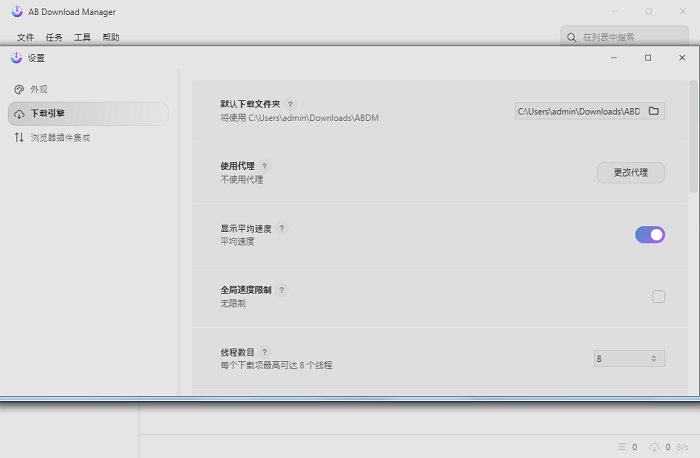
Task: Adjust the thread count stepper arrows
Action: tap(654, 358)
